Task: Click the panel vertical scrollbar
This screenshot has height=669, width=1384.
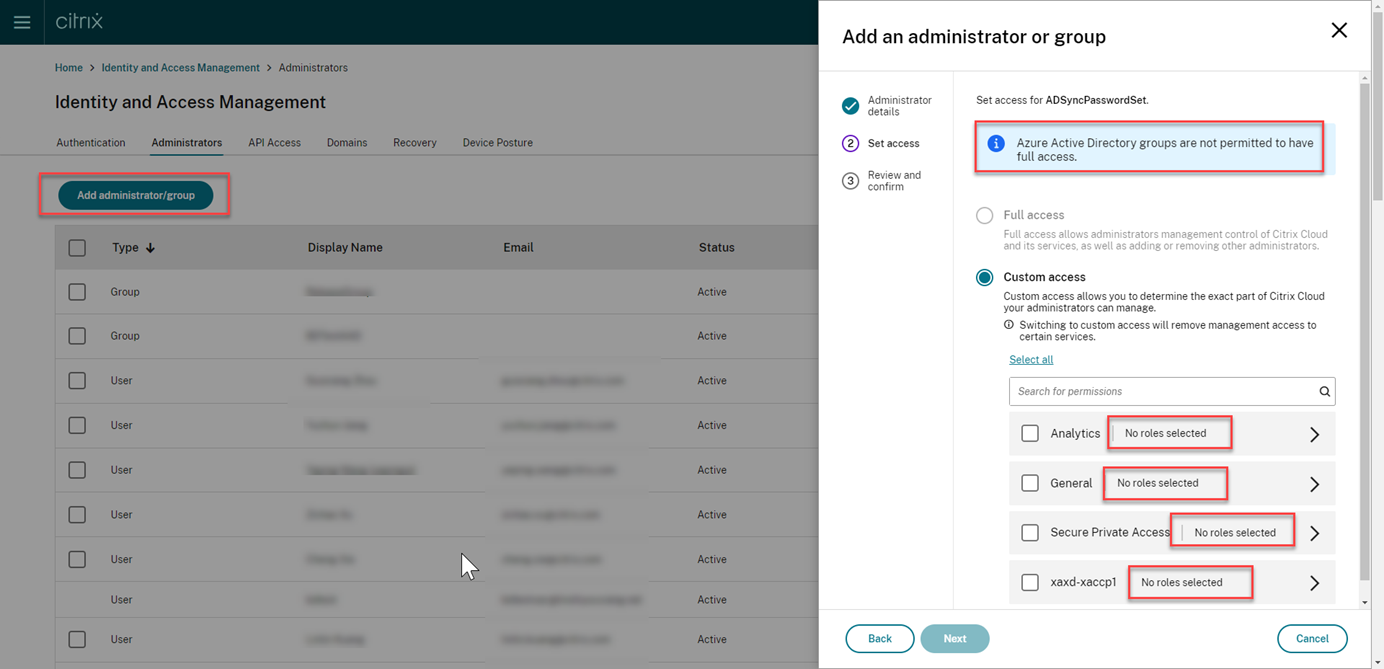Action: point(1365,330)
